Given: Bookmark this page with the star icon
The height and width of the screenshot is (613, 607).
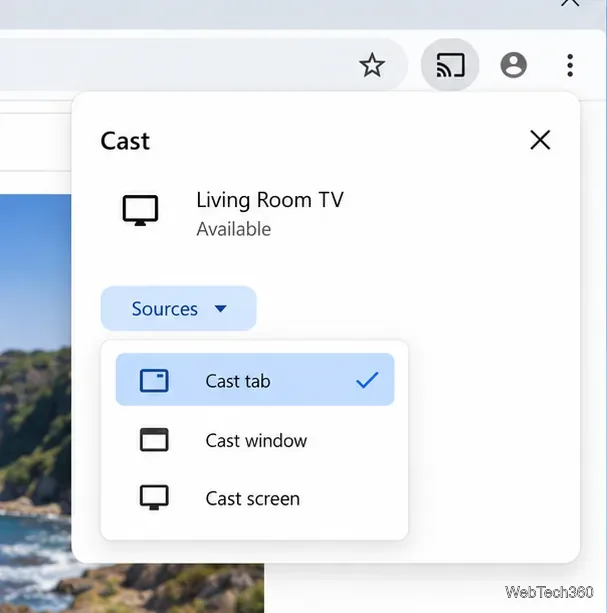Looking at the screenshot, I should [x=372, y=65].
